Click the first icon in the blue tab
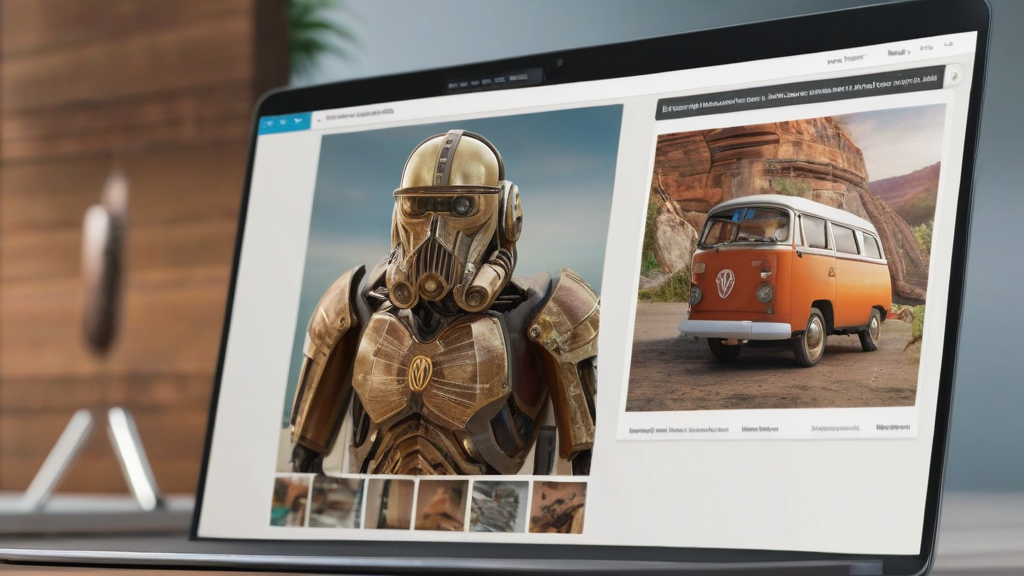This screenshot has height=576, width=1024. [x=269, y=123]
